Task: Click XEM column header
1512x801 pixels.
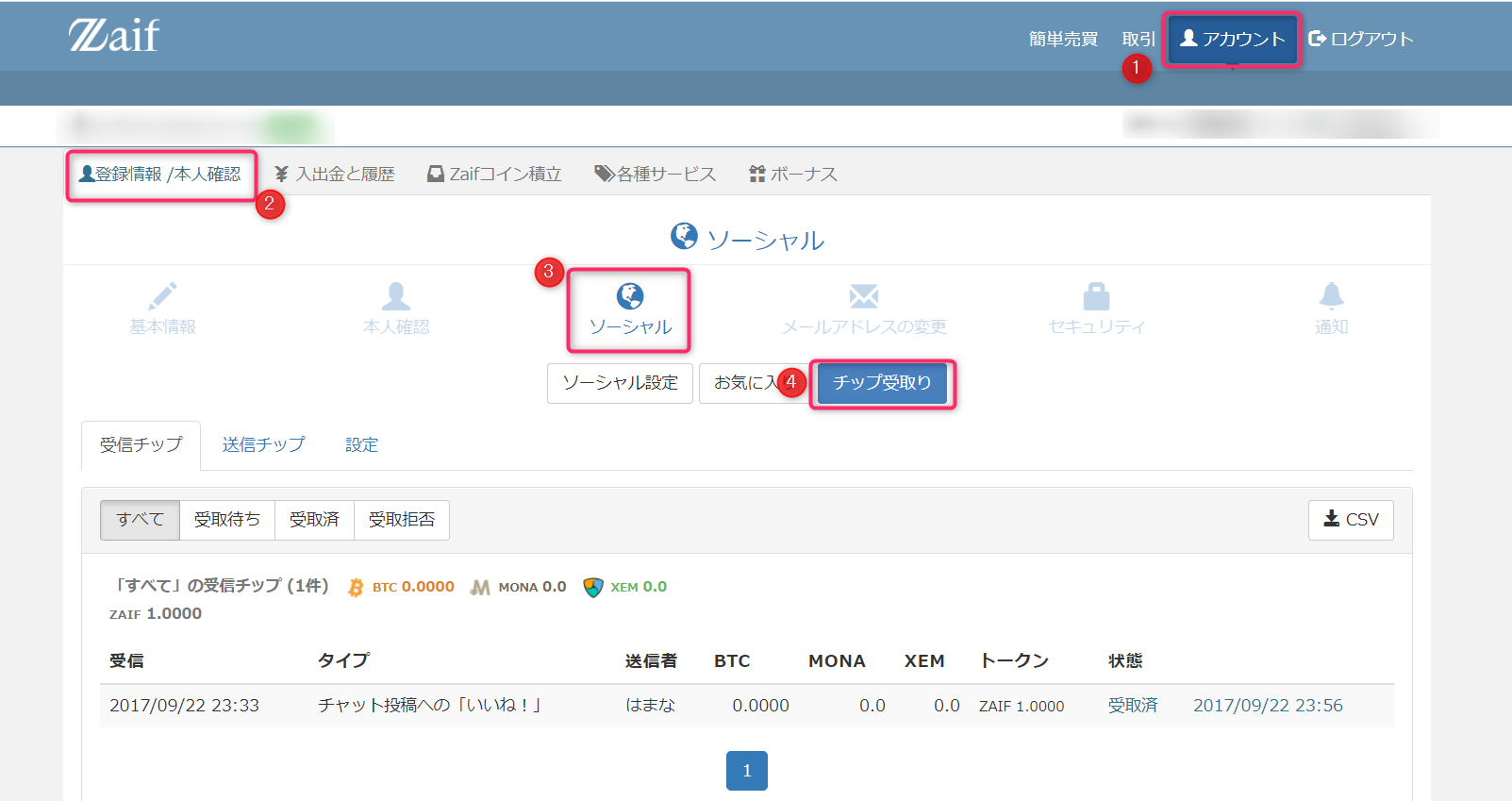Action: pos(924,661)
